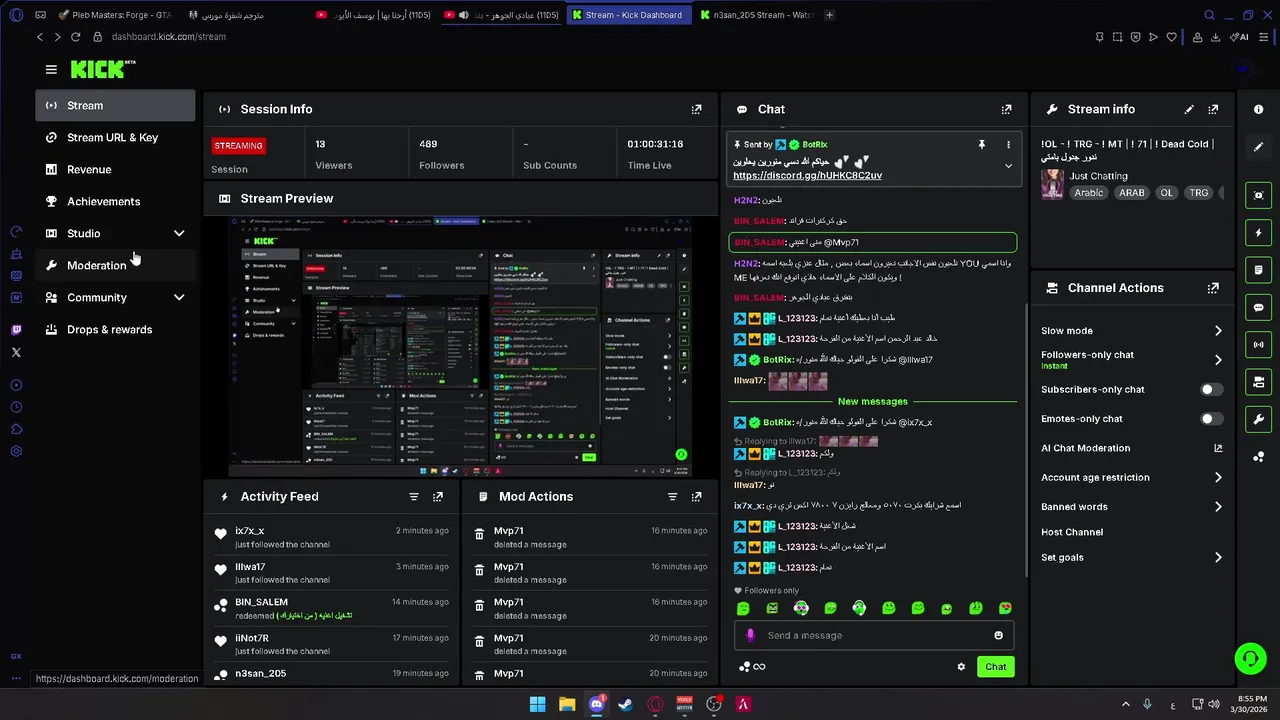
Task: Click the trash icon of the first Mvp71 mod action
Action: coord(479,535)
